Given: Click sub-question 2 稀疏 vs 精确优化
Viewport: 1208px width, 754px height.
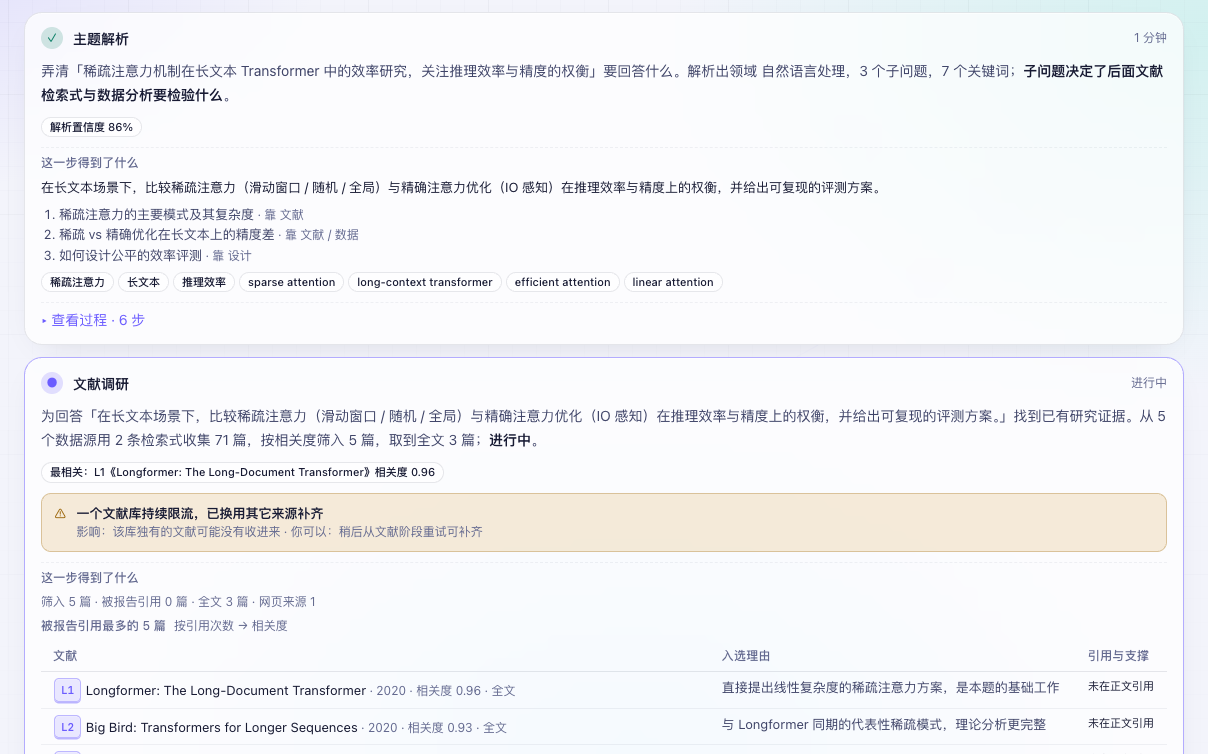Looking at the screenshot, I should (166, 235).
